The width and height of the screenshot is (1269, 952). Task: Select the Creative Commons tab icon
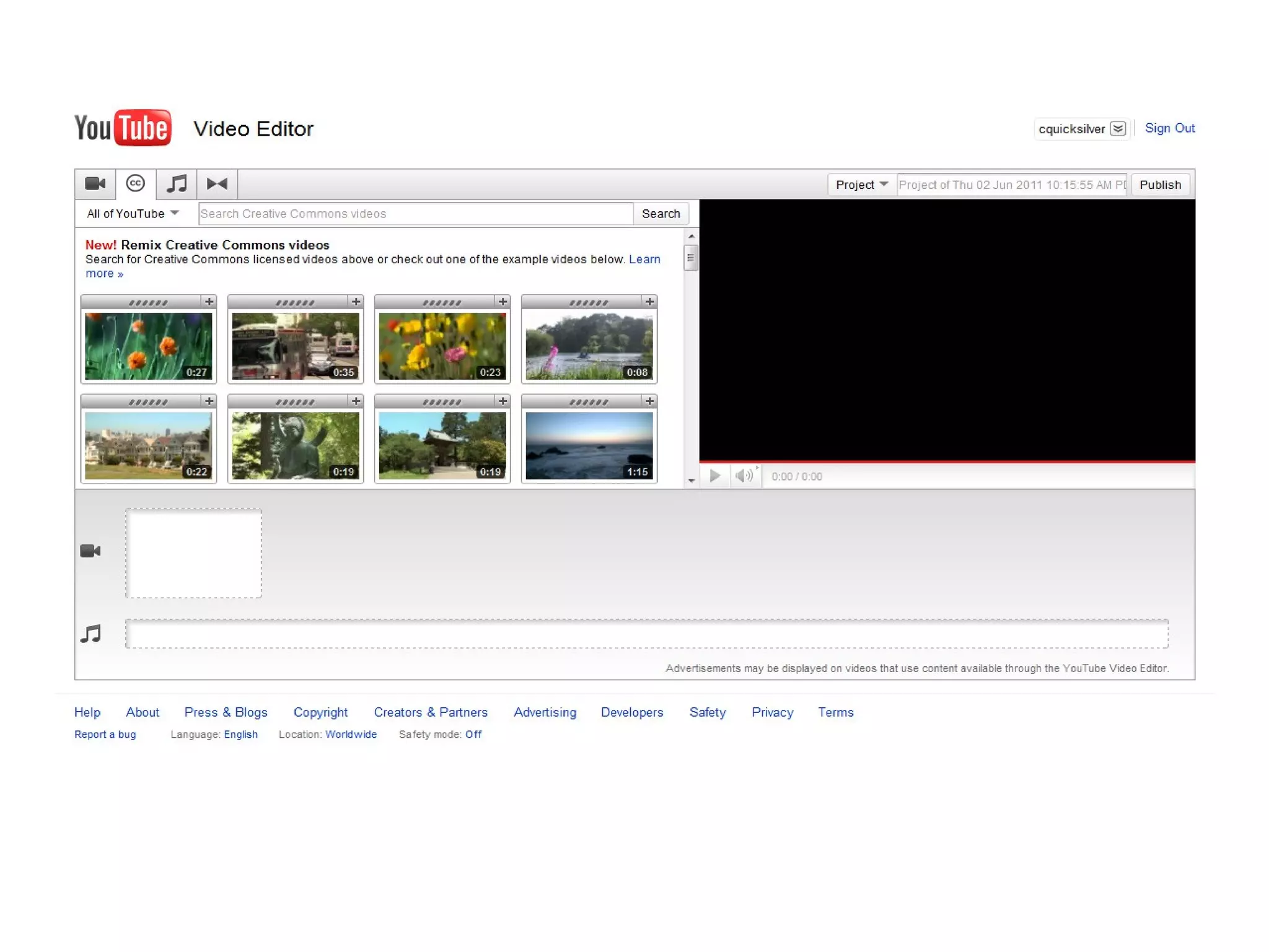coord(135,184)
